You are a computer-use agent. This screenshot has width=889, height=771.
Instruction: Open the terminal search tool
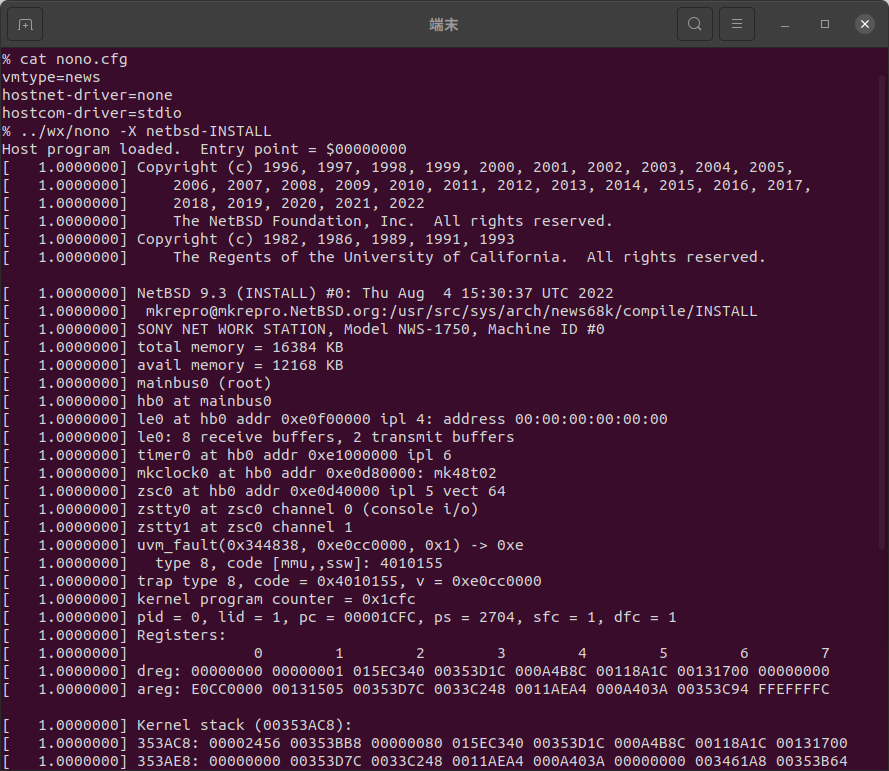(695, 24)
